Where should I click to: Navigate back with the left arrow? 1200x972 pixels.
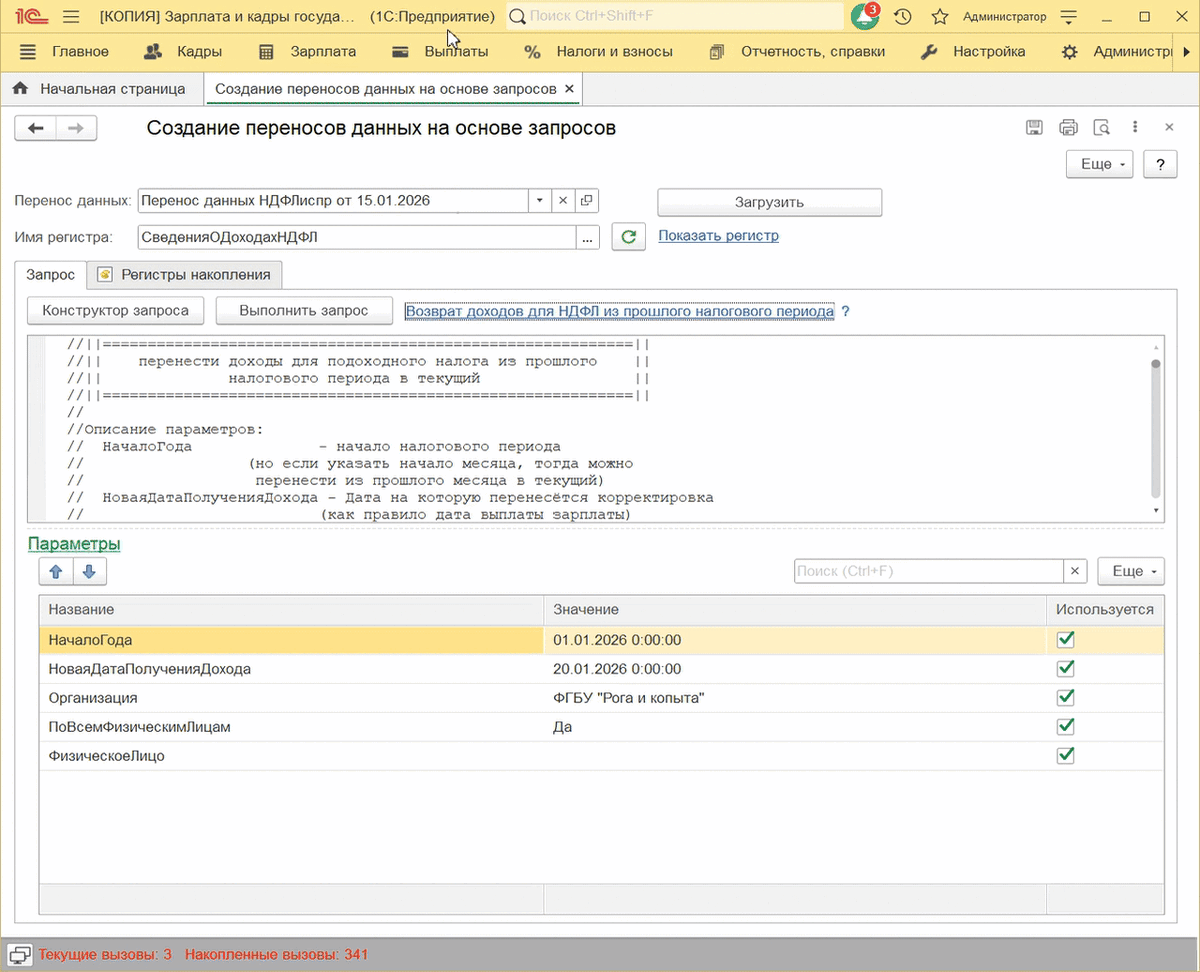pyautogui.click(x=36, y=128)
